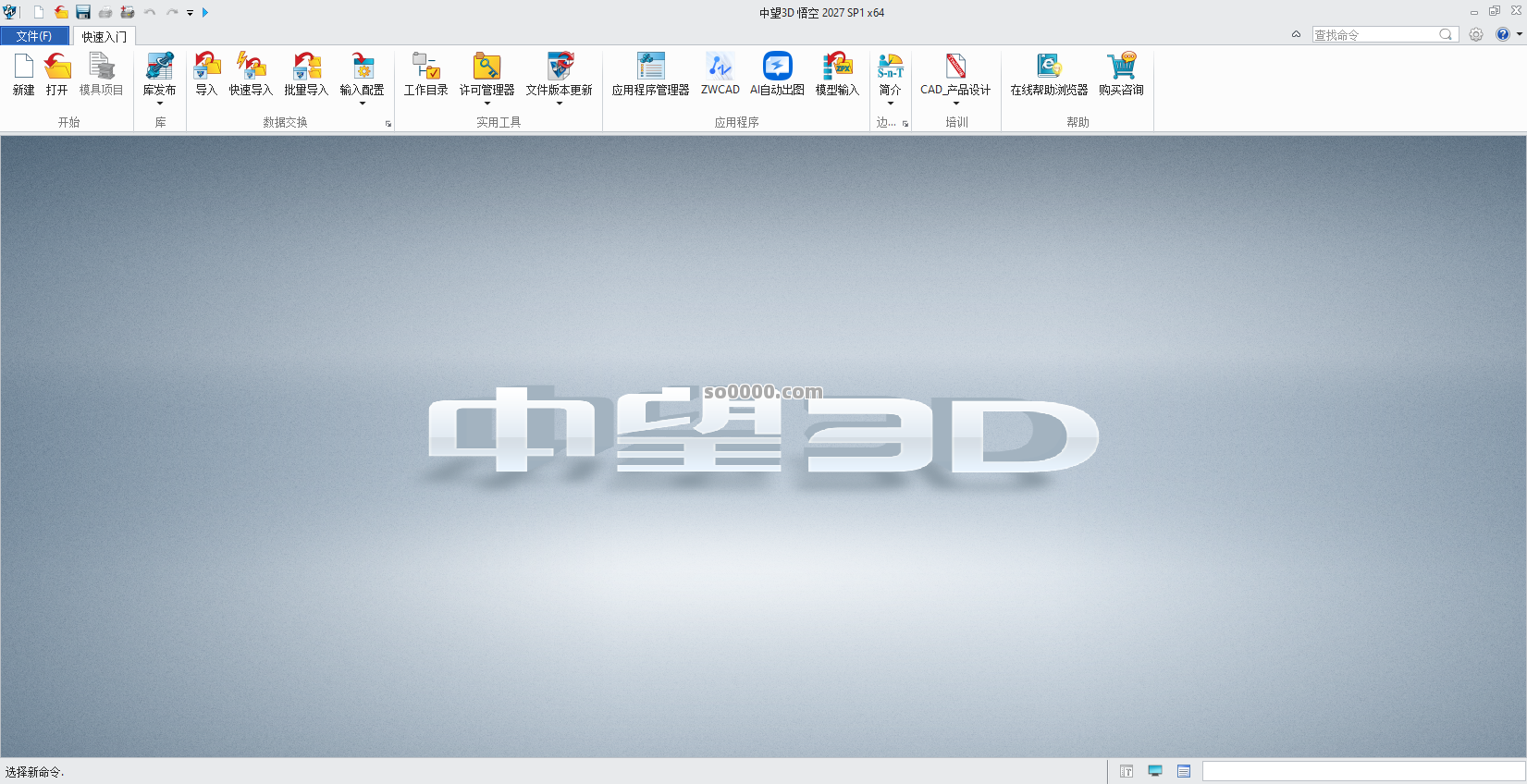The width and height of the screenshot is (1527, 784).
Task: Click the undo arrow in the title bar
Action: click(150, 12)
